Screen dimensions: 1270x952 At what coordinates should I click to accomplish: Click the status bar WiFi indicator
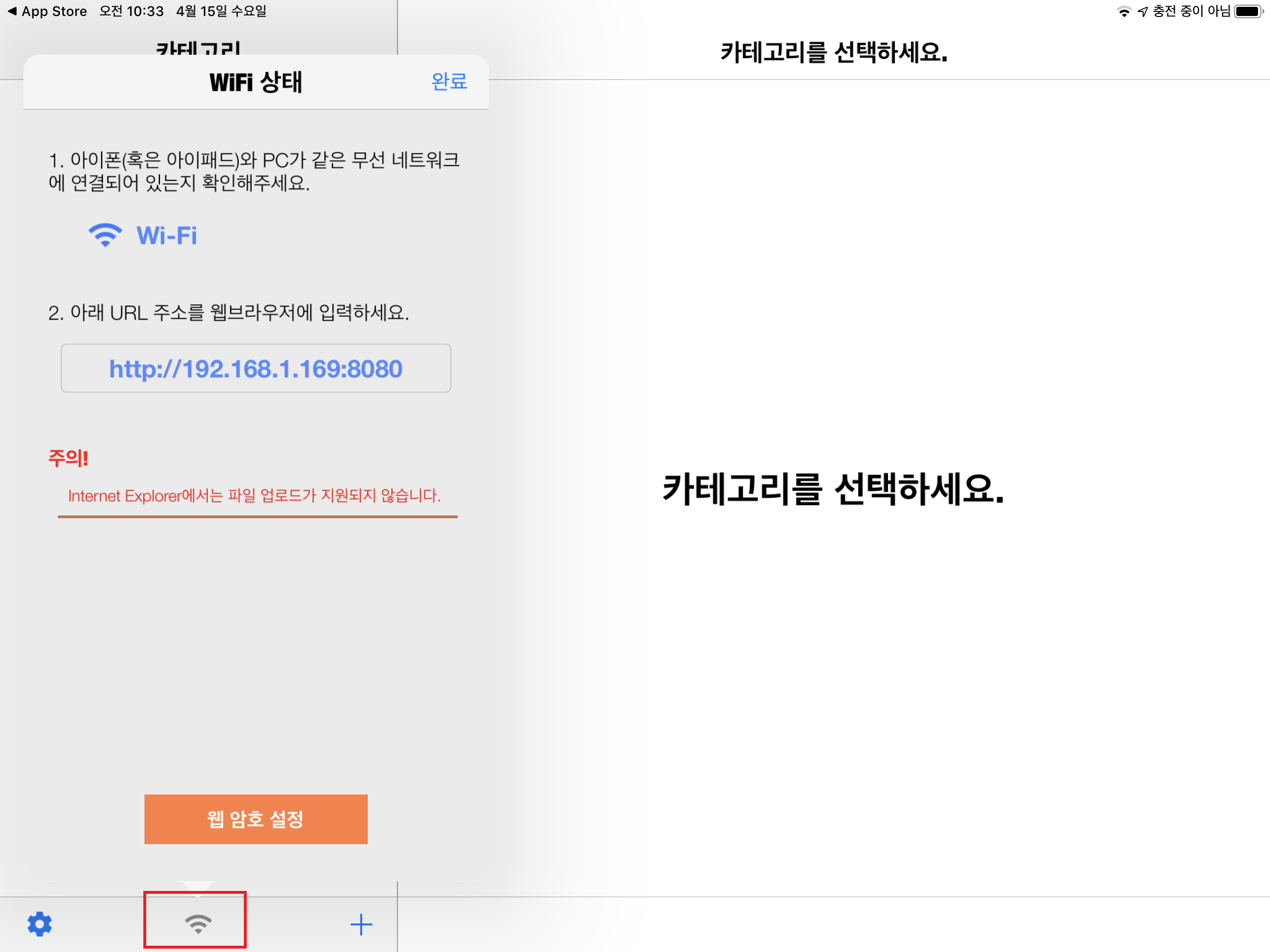pyautogui.click(x=1123, y=11)
